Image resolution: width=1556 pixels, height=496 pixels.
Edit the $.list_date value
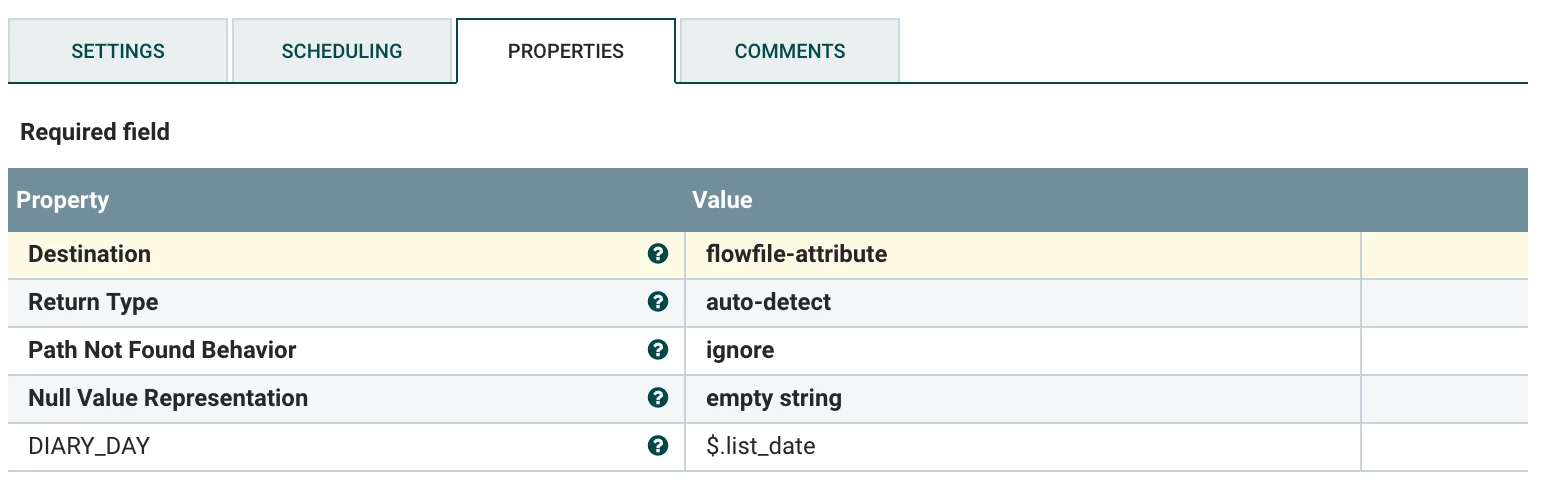click(1023, 446)
